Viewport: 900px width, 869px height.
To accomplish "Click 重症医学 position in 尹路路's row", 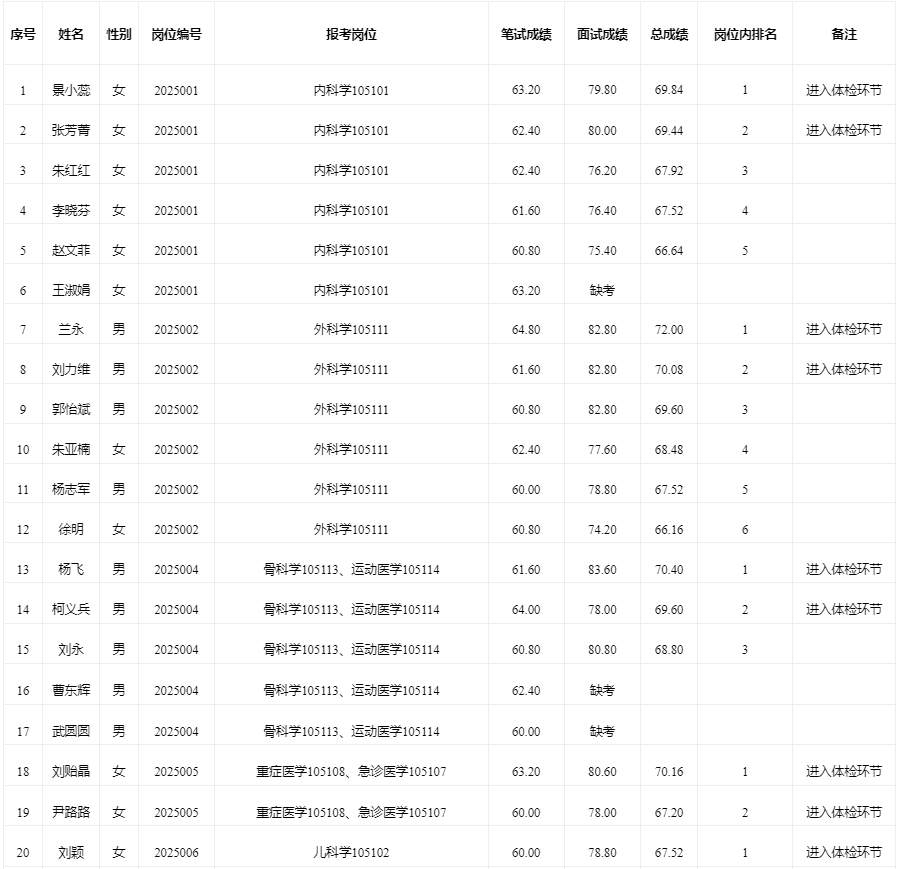I will pyautogui.click(x=351, y=812).
